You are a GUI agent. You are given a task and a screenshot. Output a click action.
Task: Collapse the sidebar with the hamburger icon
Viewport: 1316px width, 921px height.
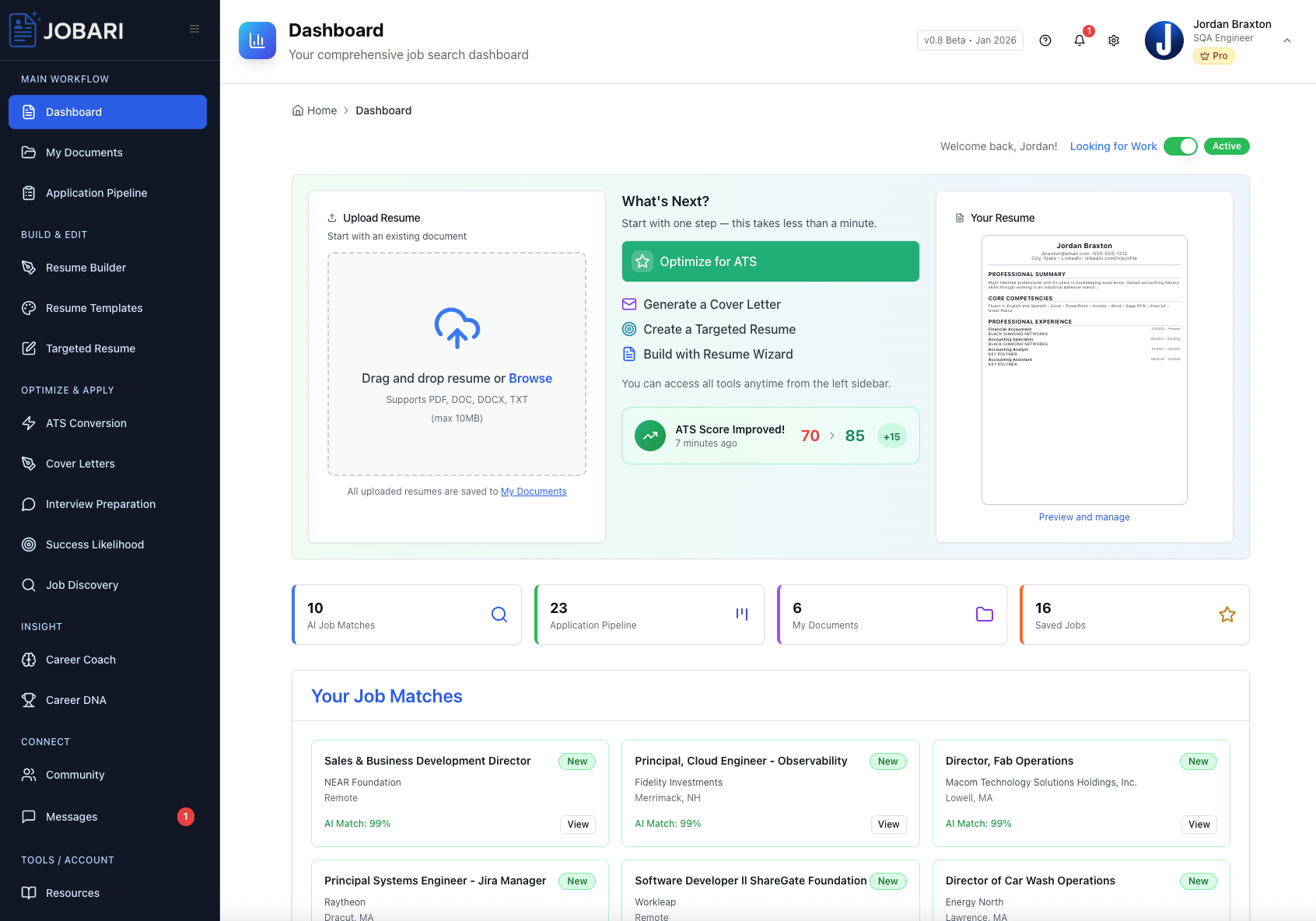pyautogui.click(x=194, y=28)
